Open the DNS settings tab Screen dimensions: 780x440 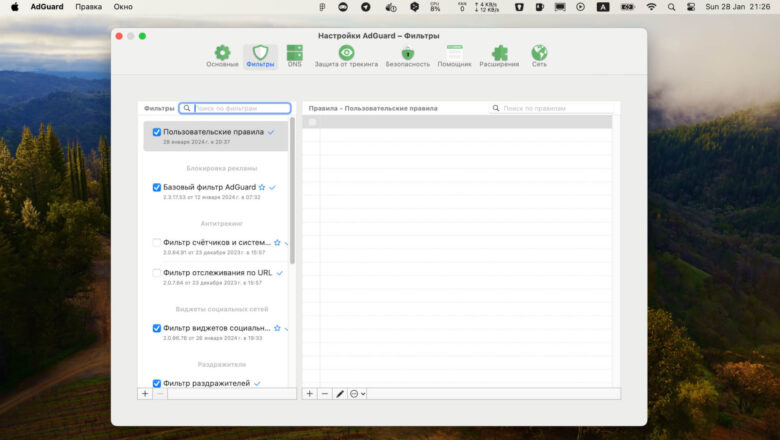294,56
